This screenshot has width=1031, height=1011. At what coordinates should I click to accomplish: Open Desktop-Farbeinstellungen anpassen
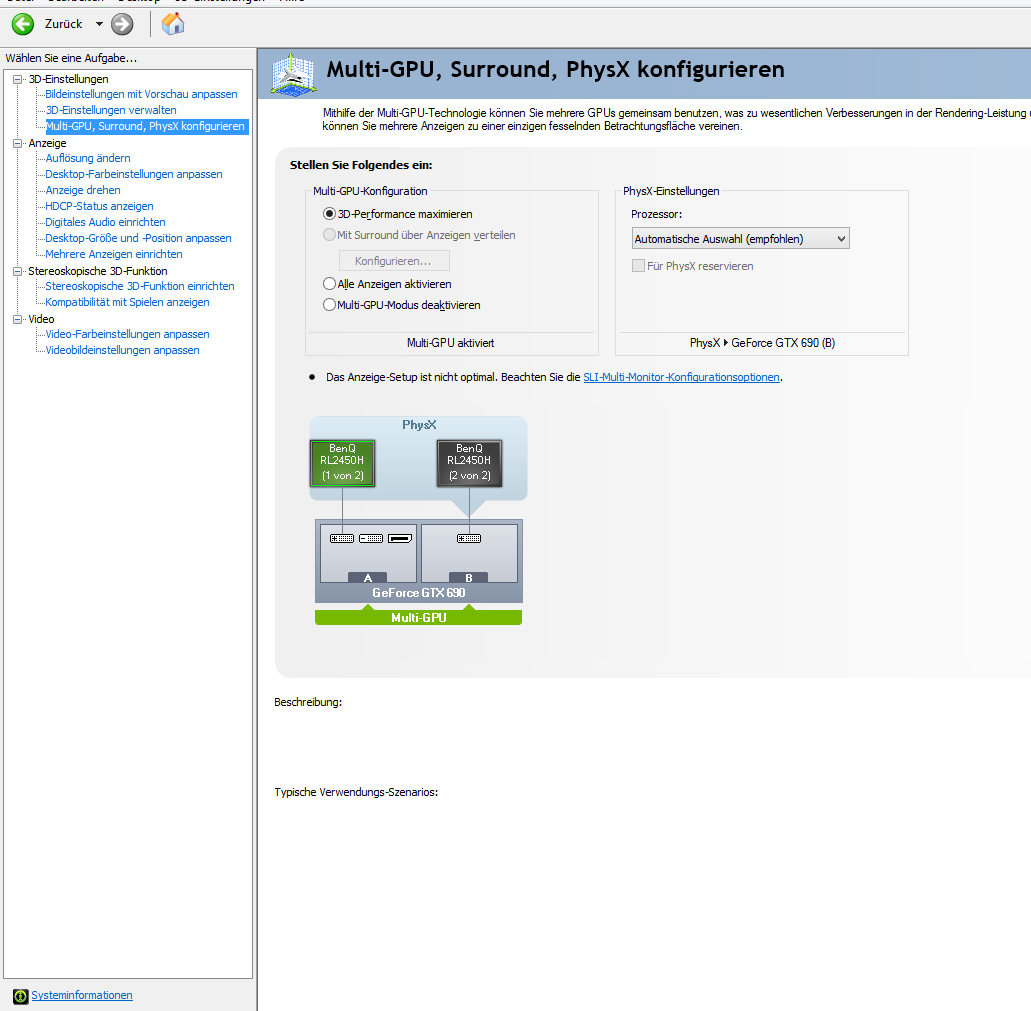[133, 174]
